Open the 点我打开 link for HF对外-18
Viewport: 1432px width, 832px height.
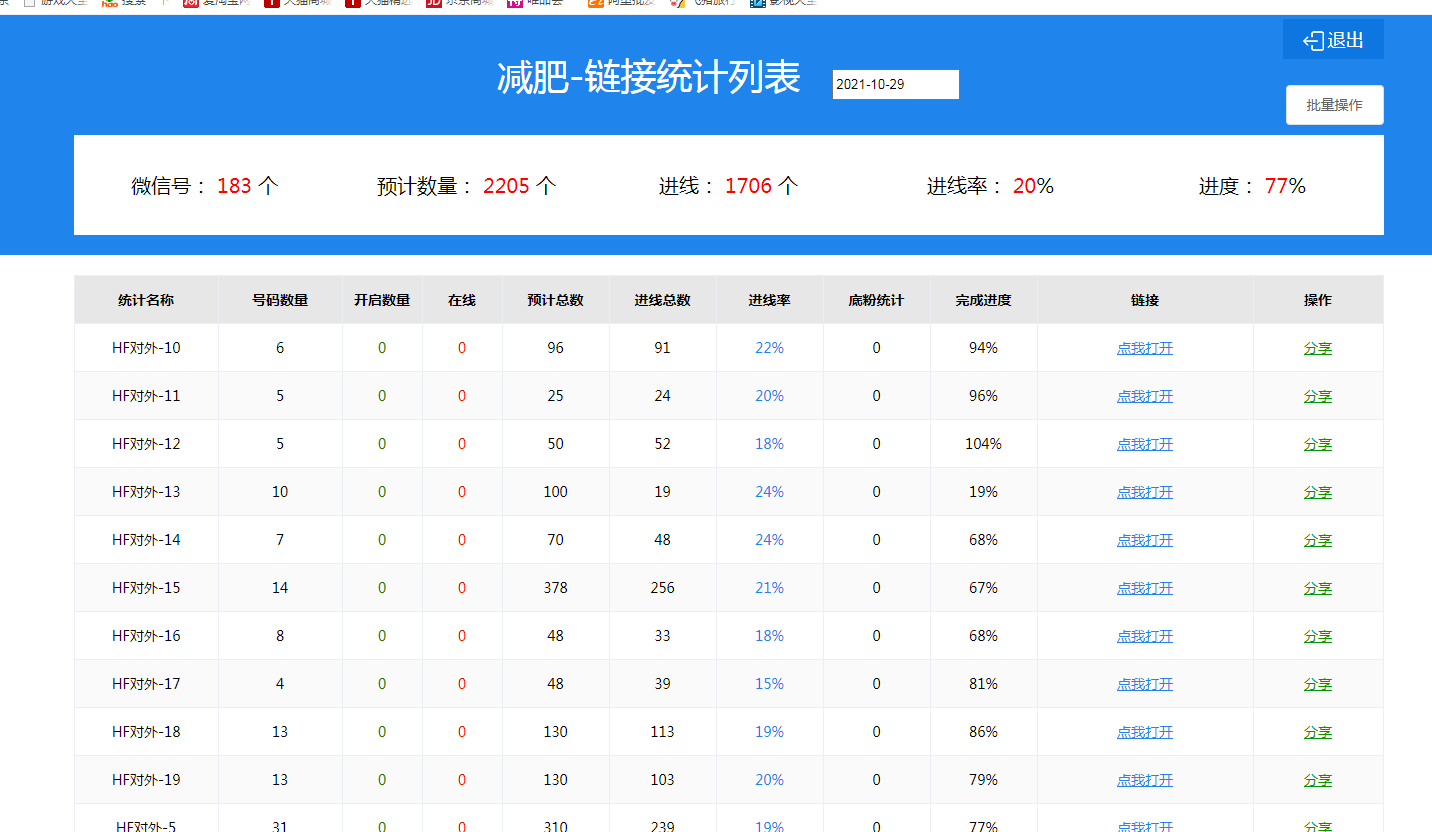coord(1145,732)
